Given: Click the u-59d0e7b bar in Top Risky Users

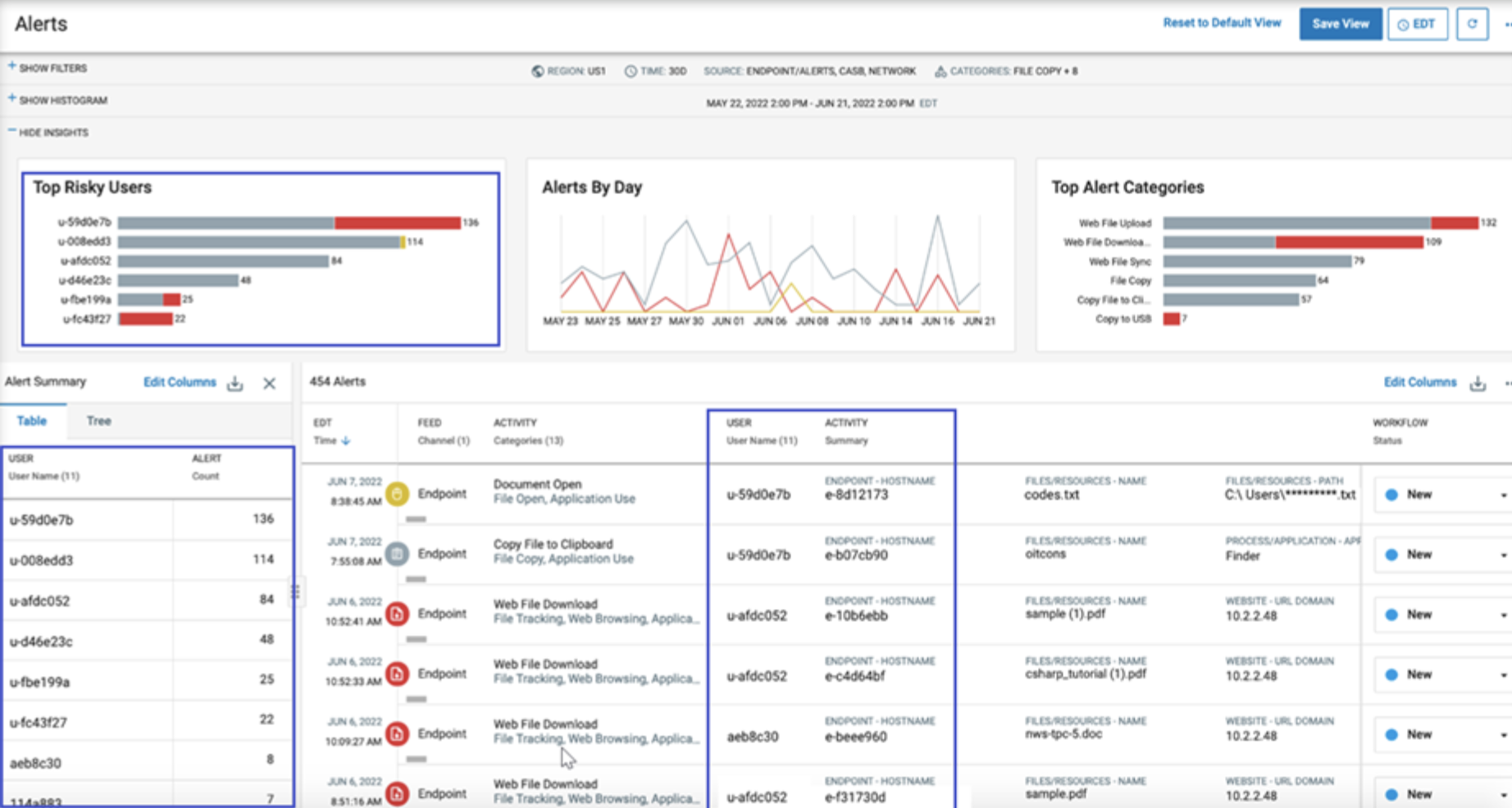Looking at the screenshot, I should pyautogui.click(x=289, y=222).
